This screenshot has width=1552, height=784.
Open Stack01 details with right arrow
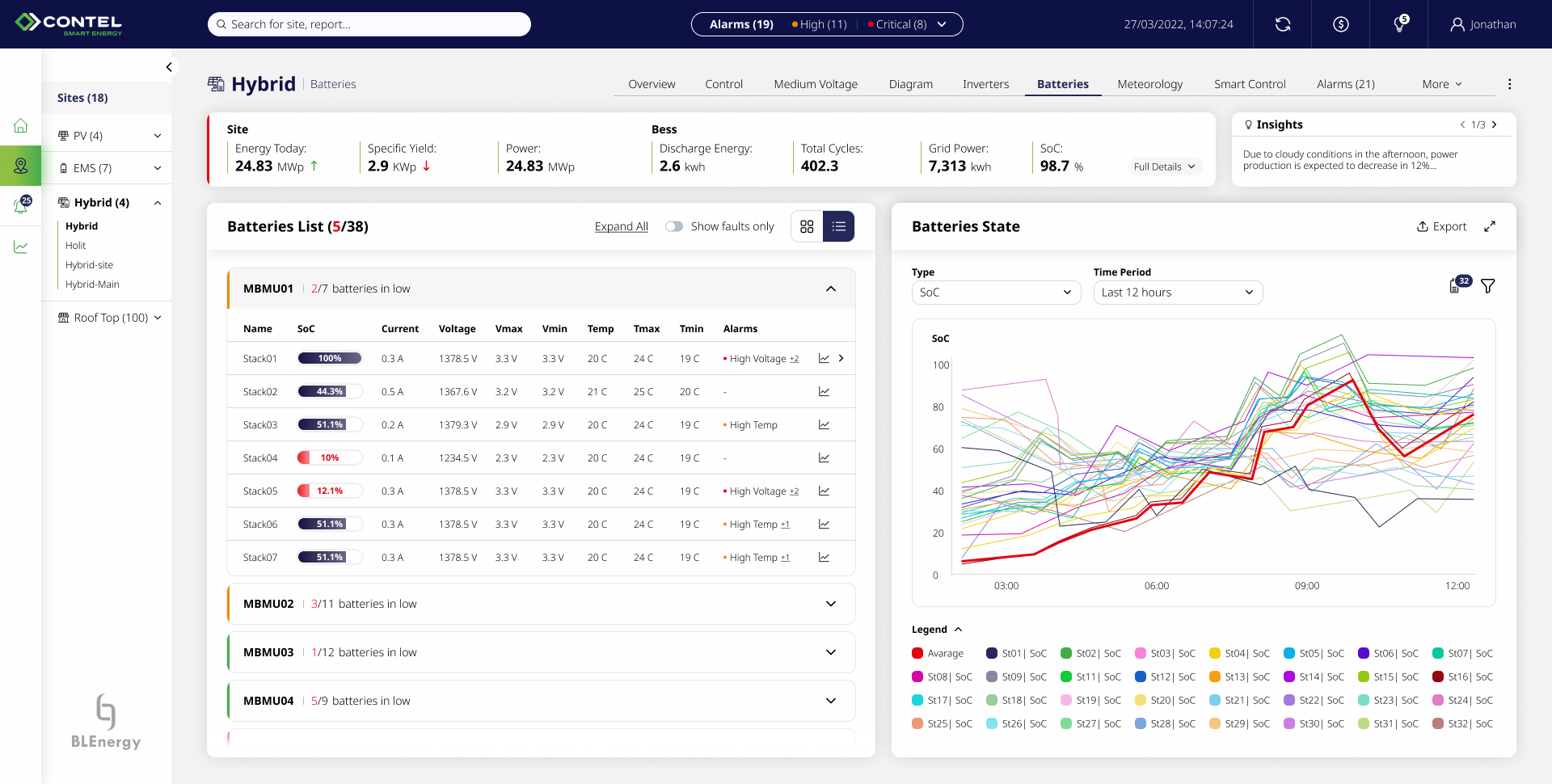click(841, 358)
